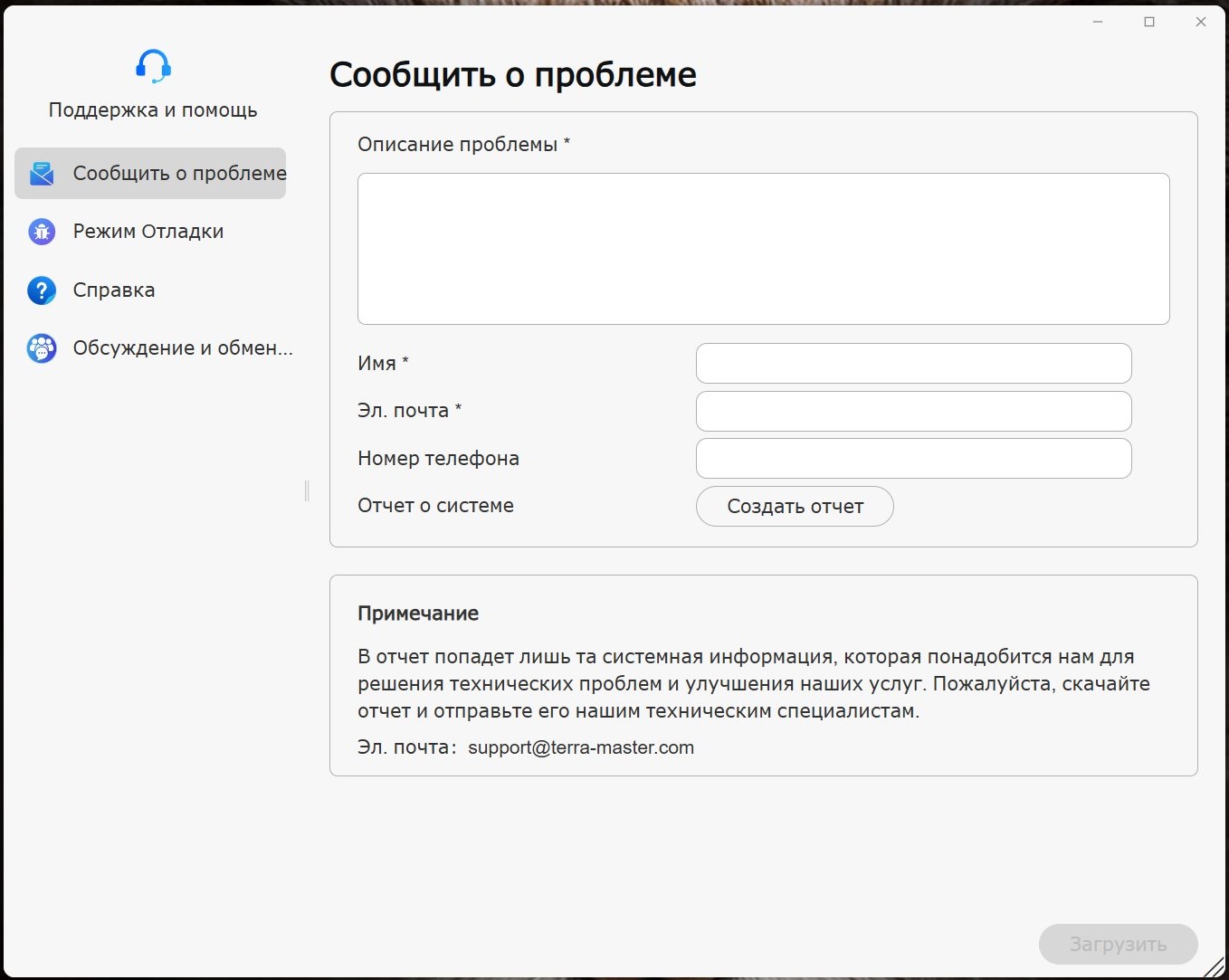Click the window resize grip corner
1229x980 pixels.
tap(1215, 968)
